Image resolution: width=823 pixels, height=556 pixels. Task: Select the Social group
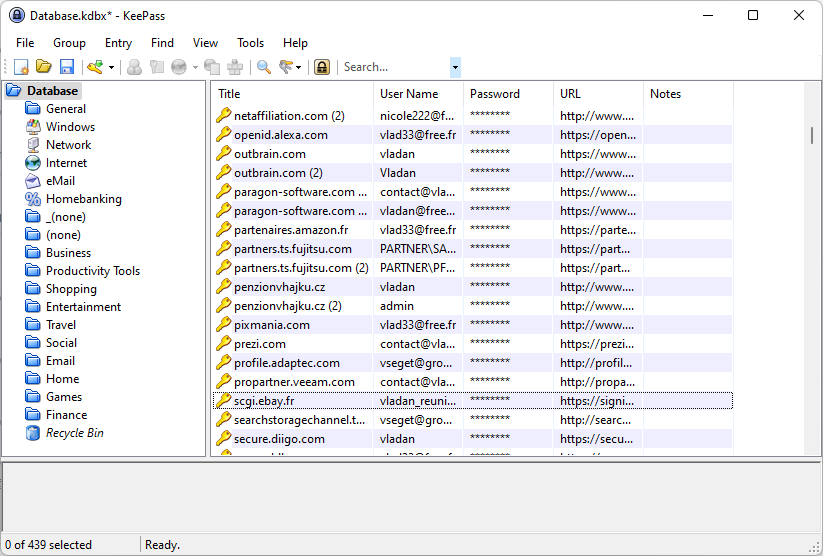(61, 343)
